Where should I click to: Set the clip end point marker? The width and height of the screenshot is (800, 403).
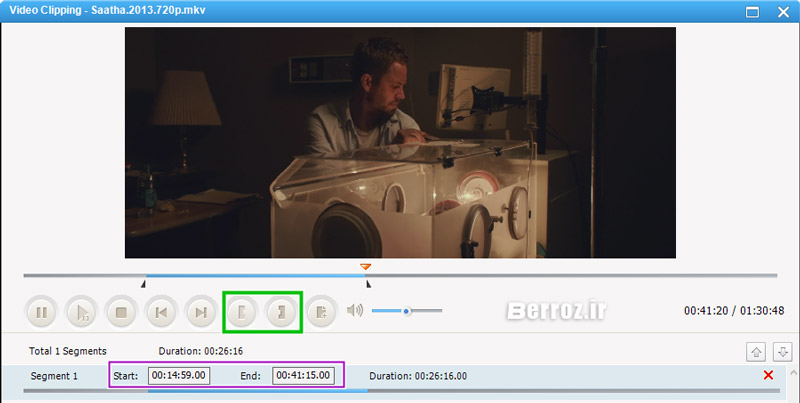282,312
